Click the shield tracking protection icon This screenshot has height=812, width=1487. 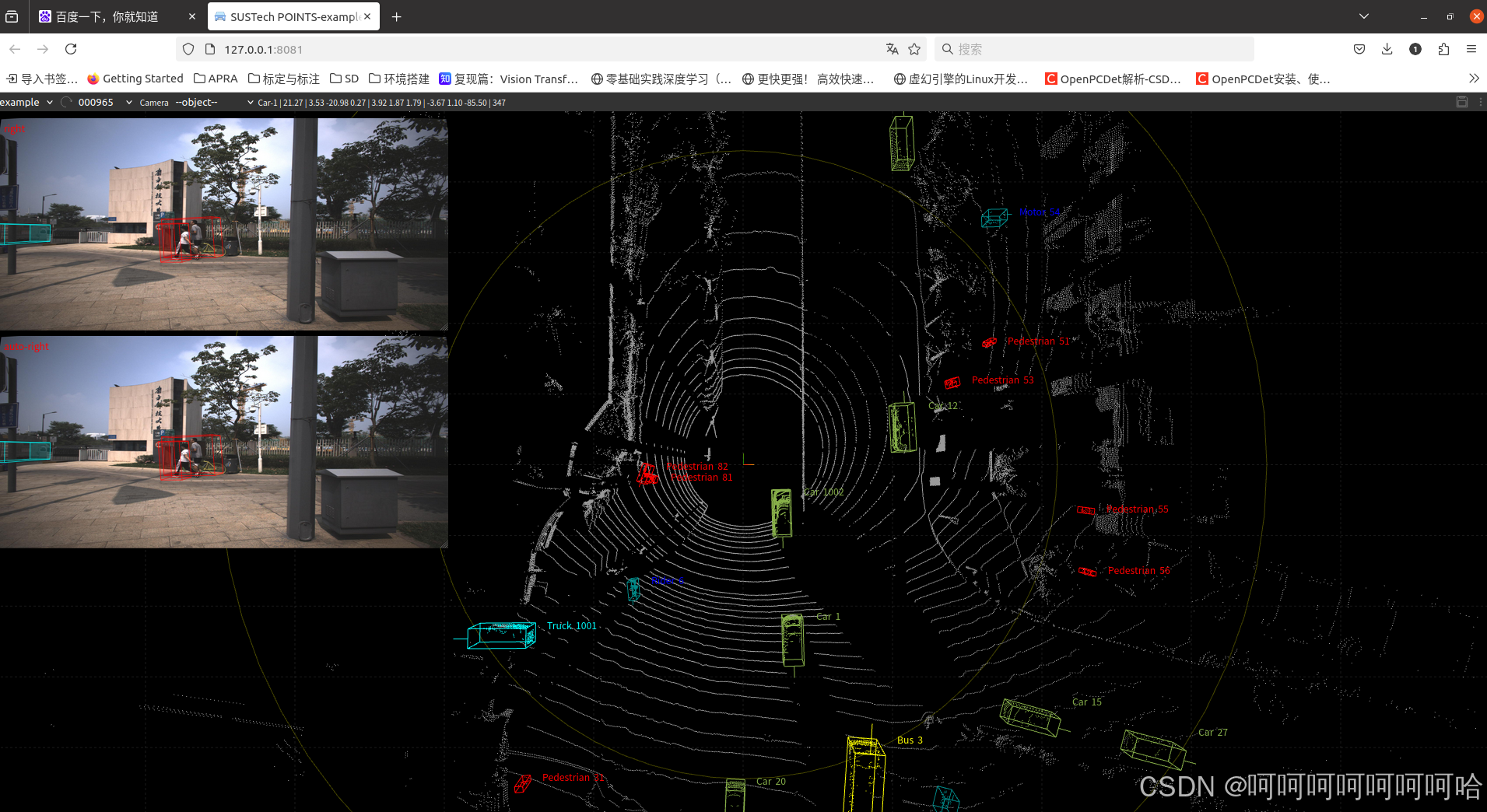click(x=188, y=49)
